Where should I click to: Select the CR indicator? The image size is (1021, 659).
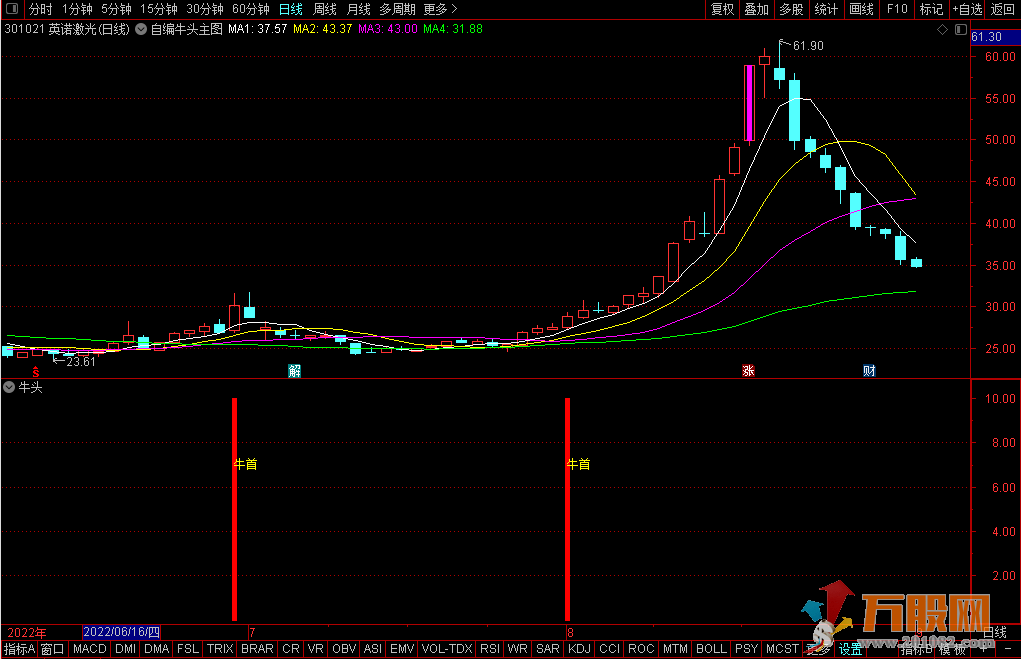[291, 649]
